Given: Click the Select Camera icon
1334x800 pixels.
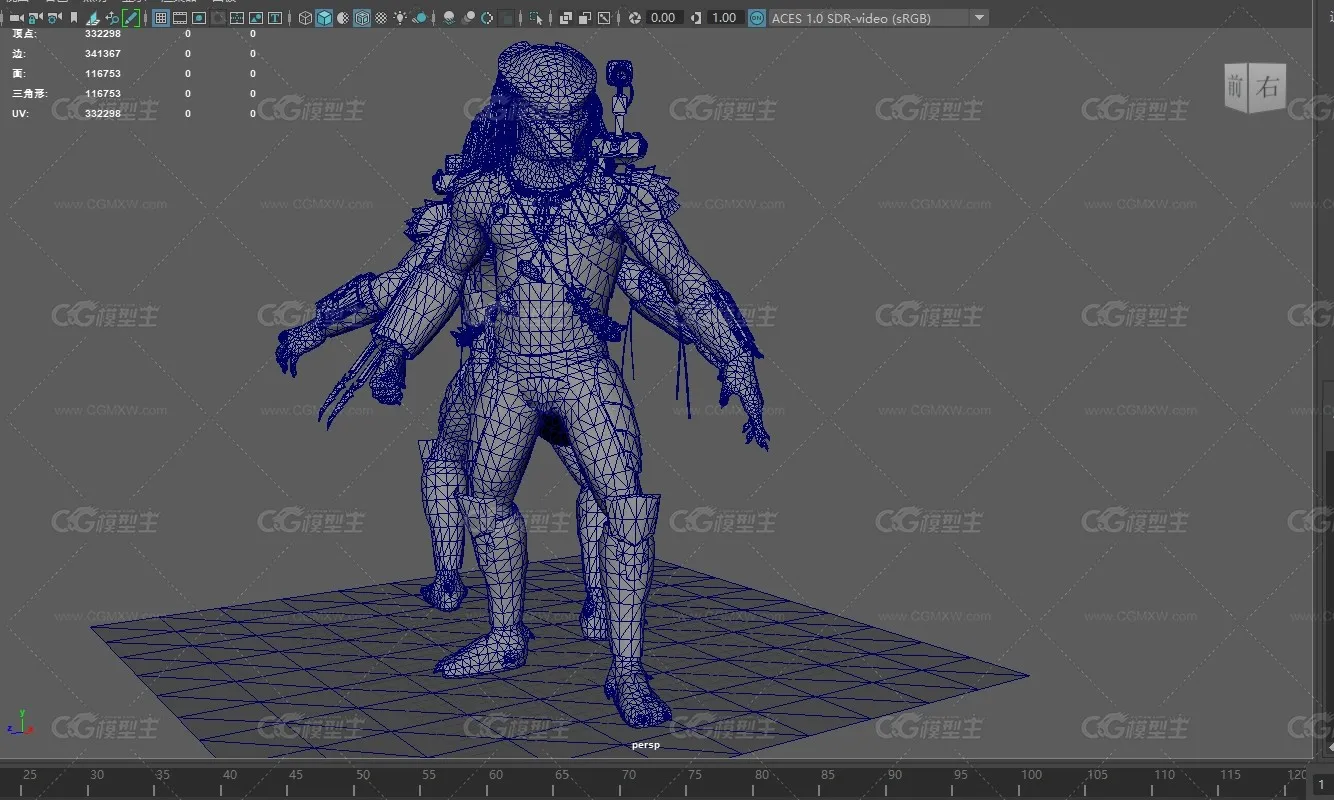Looking at the screenshot, I should coord(16,18).
